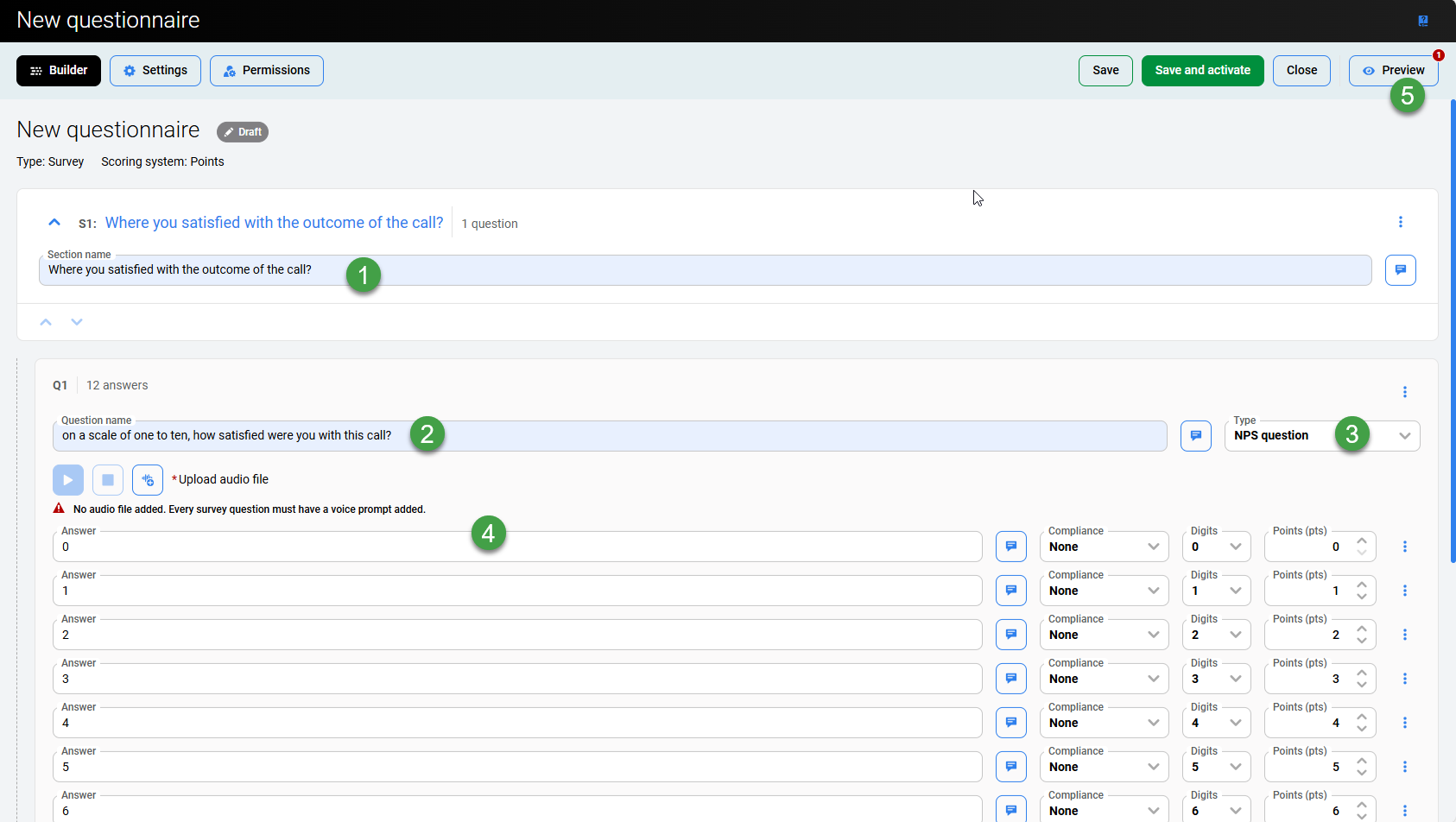Open the Type dropdown showing NPS question
1456x822 pixels.
click(x=1321, y=436)
